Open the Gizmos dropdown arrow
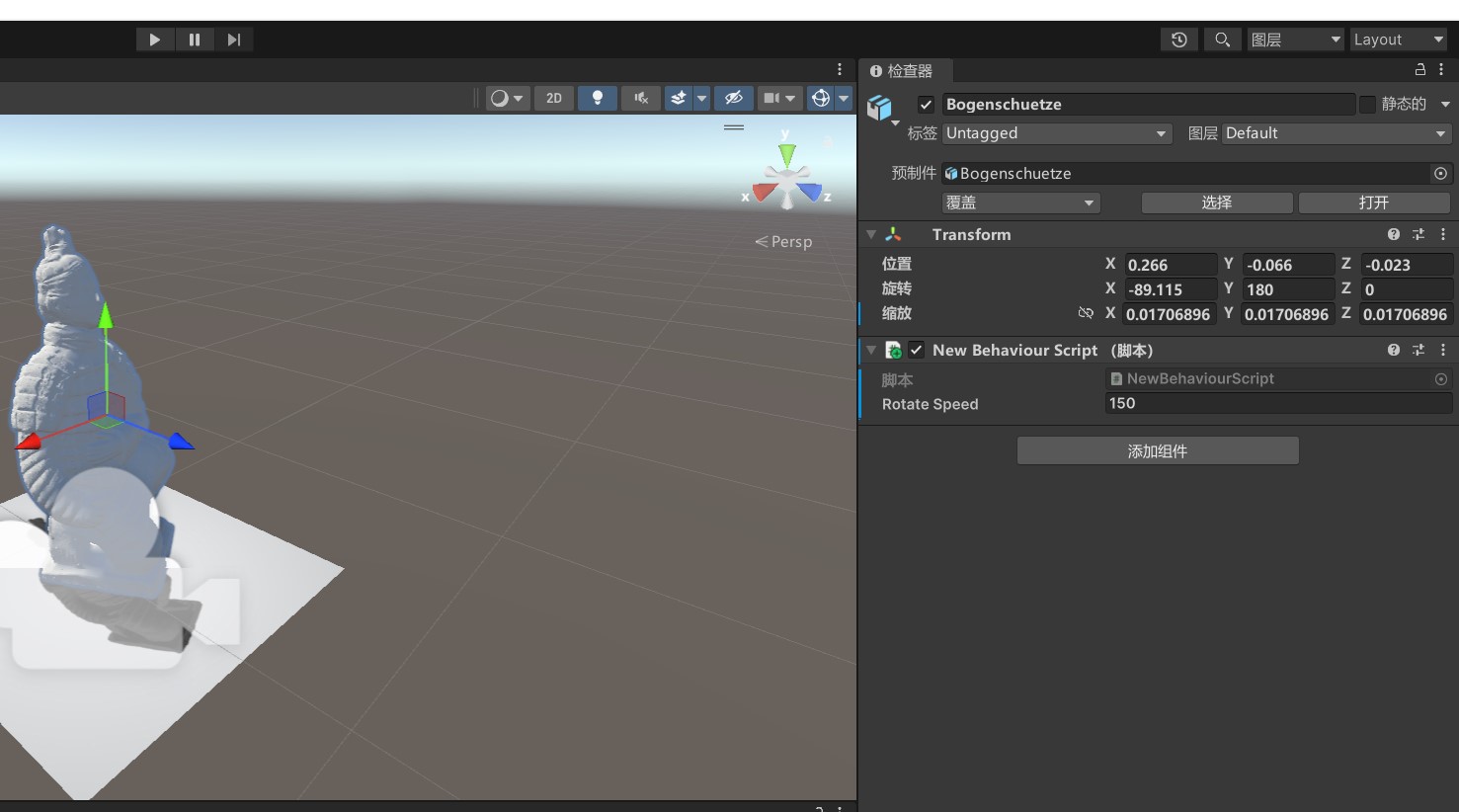Image resolution: width=1459 pixels, height=812 pixels. 844,98
